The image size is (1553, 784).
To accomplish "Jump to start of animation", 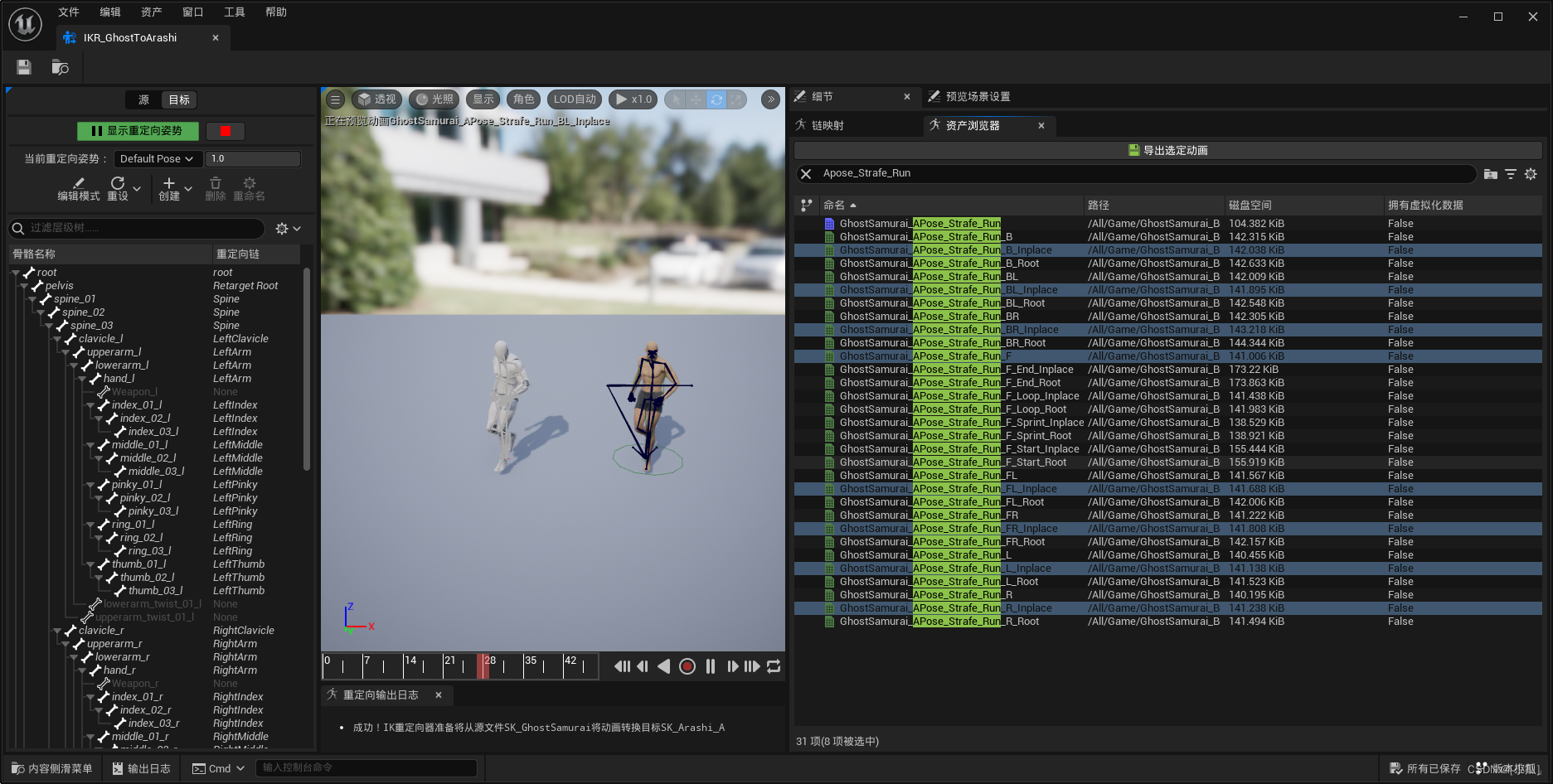I will pos(622,666).
